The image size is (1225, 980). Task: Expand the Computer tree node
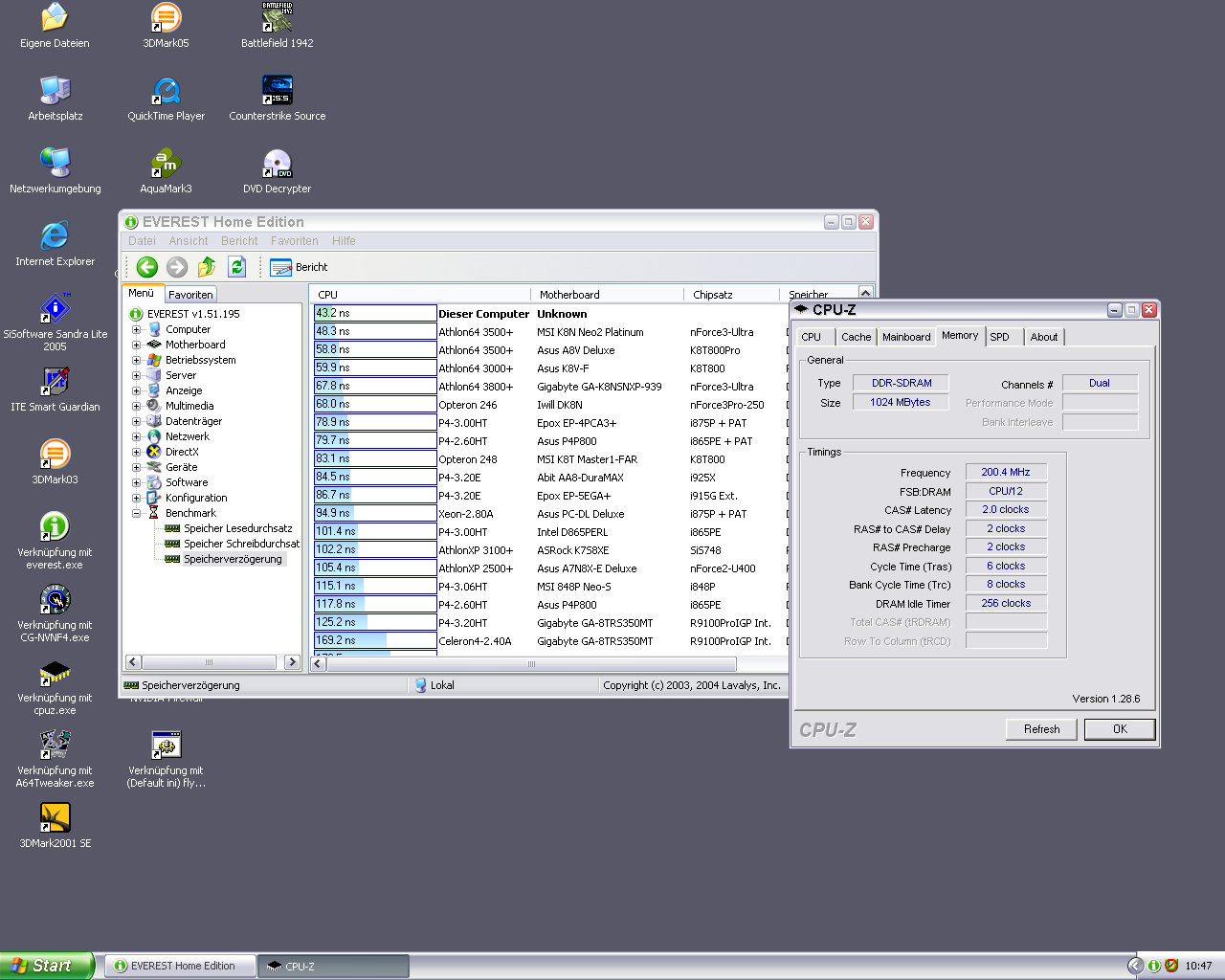136,329
